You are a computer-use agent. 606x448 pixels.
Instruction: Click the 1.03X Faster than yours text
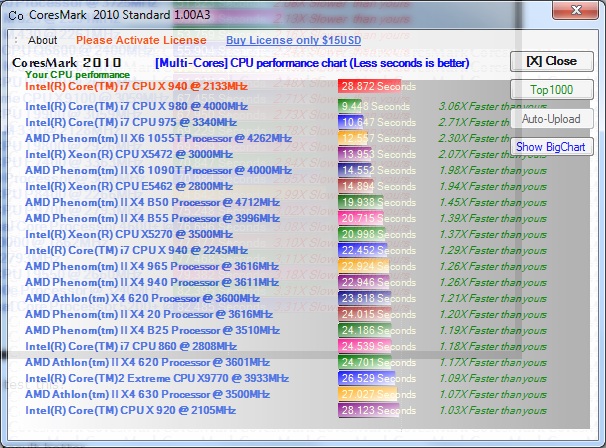click(493, 411)
